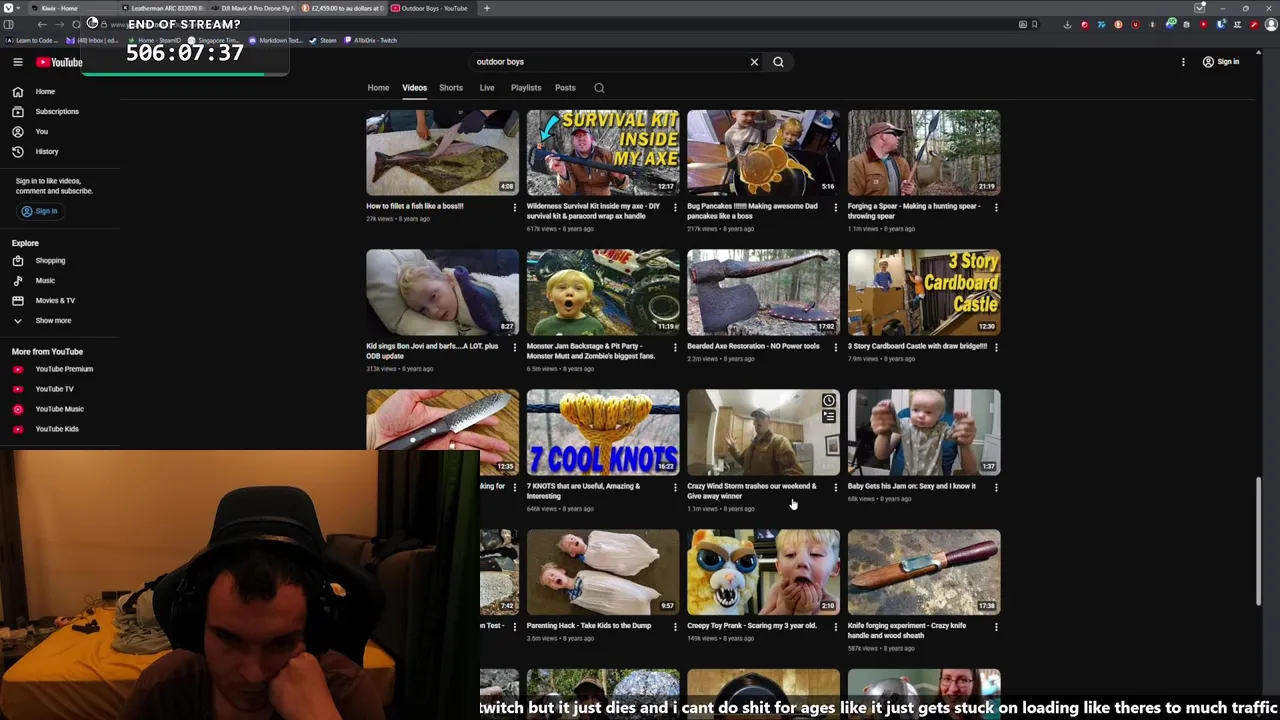Viewport: 1280px width, 720px height.
Task: Click the page vertical scrollbar thumb
Action: (x=1258, y=541)
